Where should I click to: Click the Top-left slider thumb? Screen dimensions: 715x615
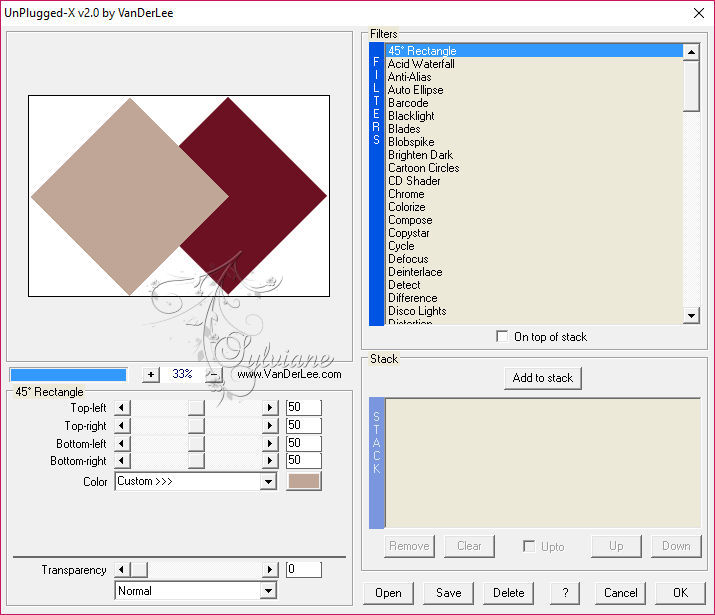click(196, 407)
